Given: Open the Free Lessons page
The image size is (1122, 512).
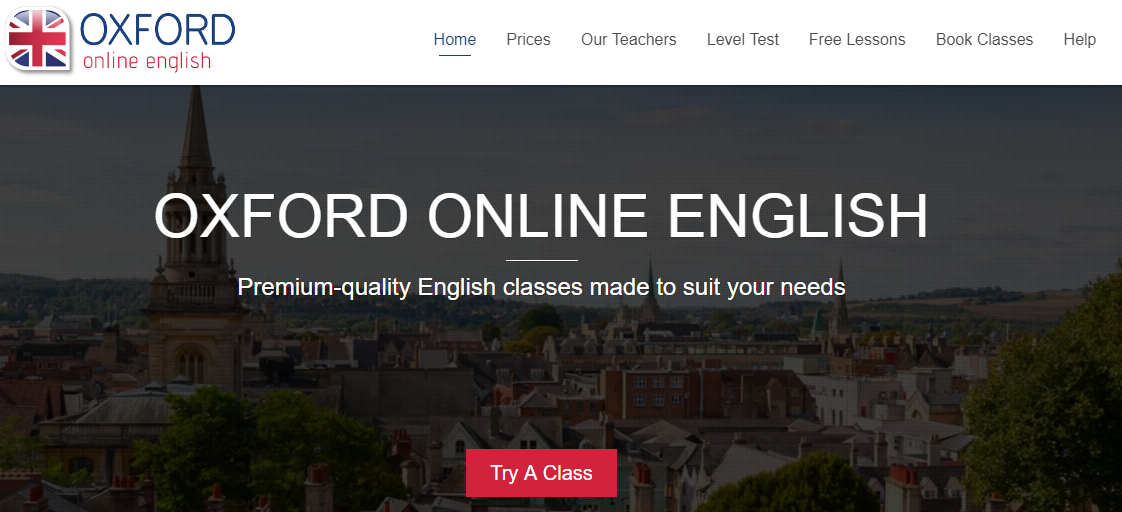Looking at the screenshot, I should point(857,40).
